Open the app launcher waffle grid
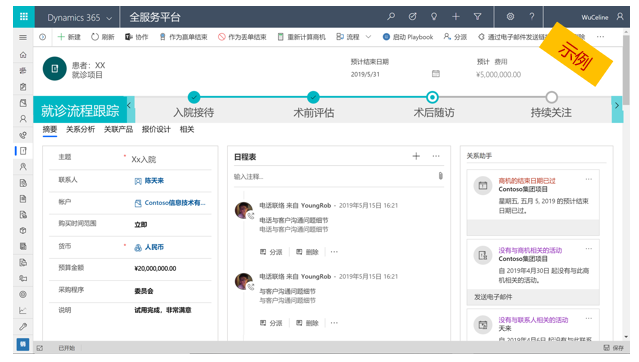This screenshot has height=362, width=639. (24, 17)
